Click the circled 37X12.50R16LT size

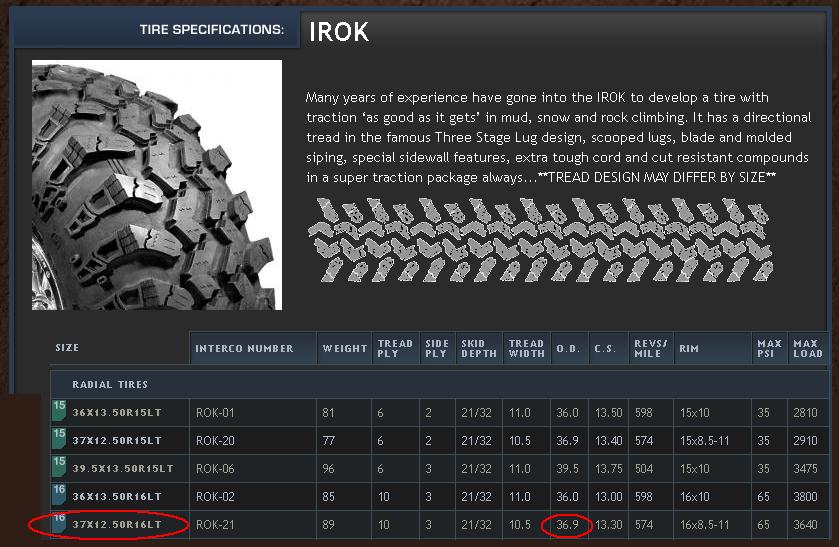[x=116, y=524]
